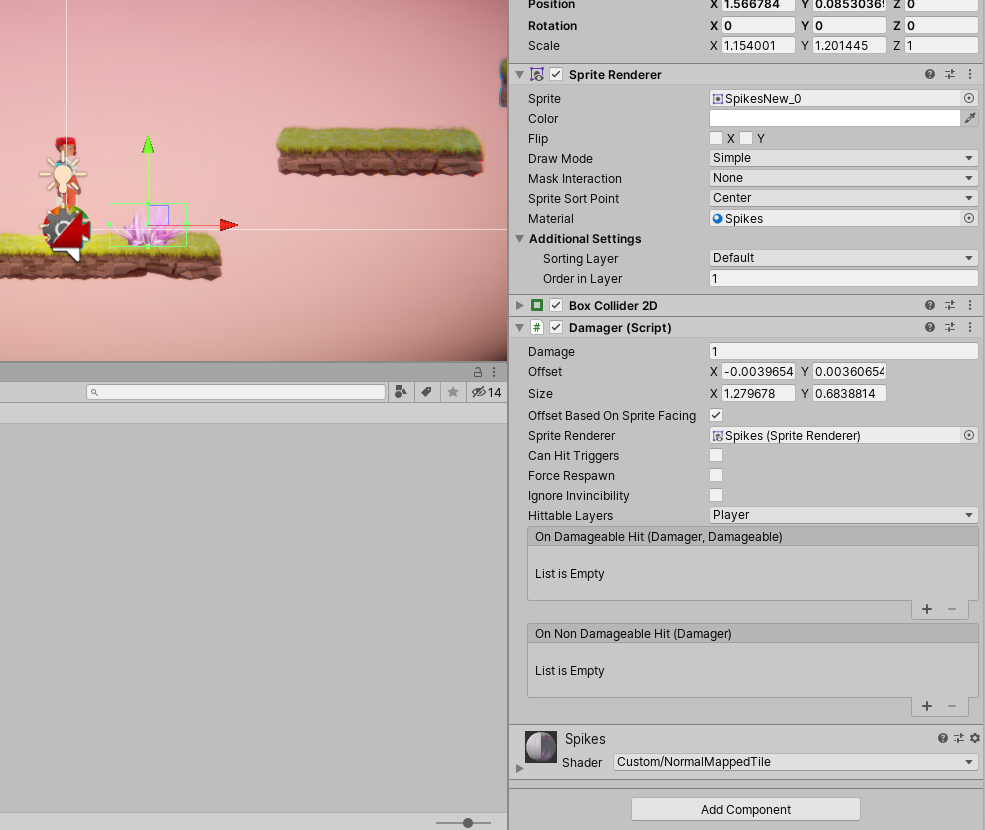985x830 pixels.
Task: Click the Add Component button
Action: point(746,809)
